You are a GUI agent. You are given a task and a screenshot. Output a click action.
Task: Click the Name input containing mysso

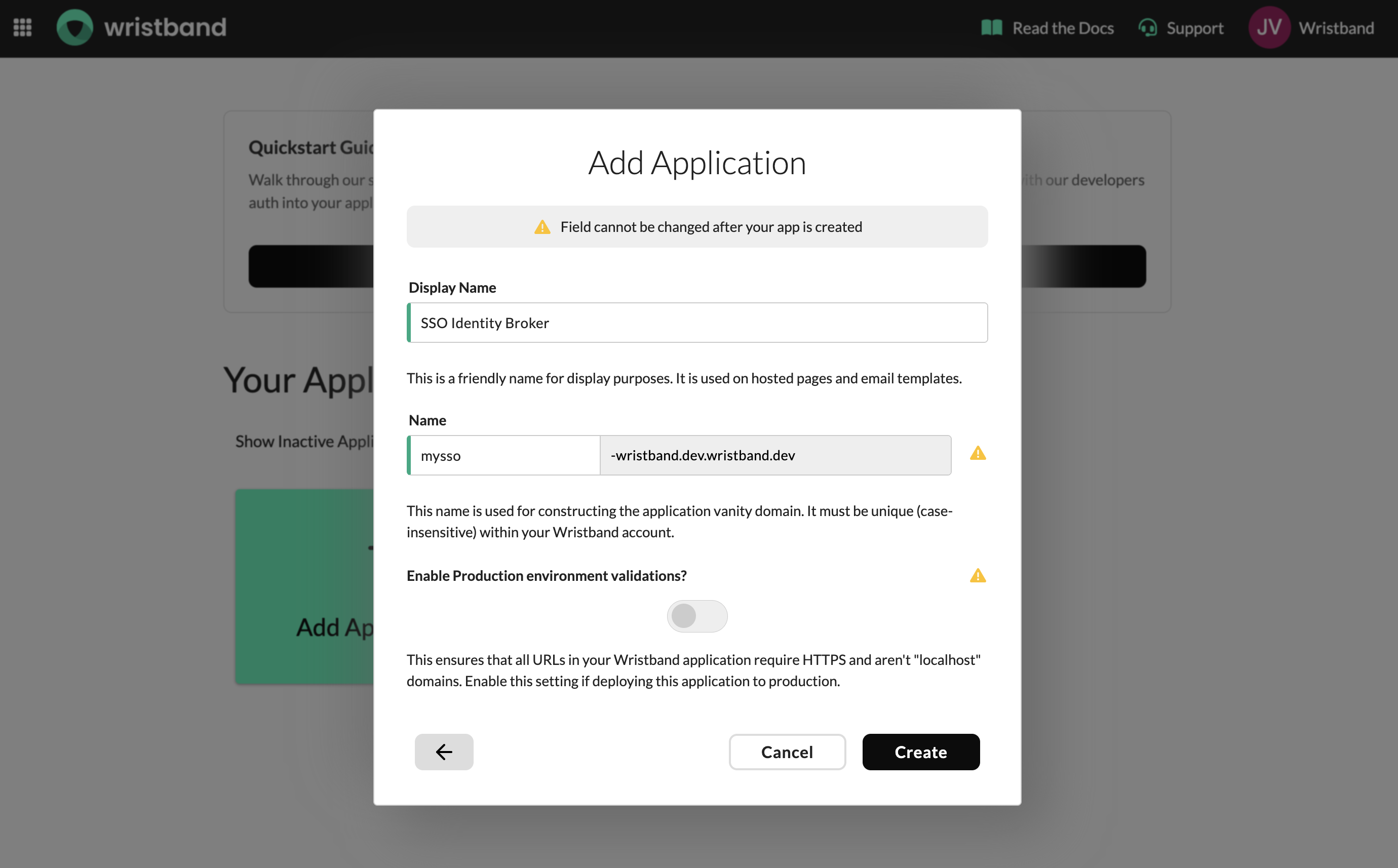tap(504, 455)
